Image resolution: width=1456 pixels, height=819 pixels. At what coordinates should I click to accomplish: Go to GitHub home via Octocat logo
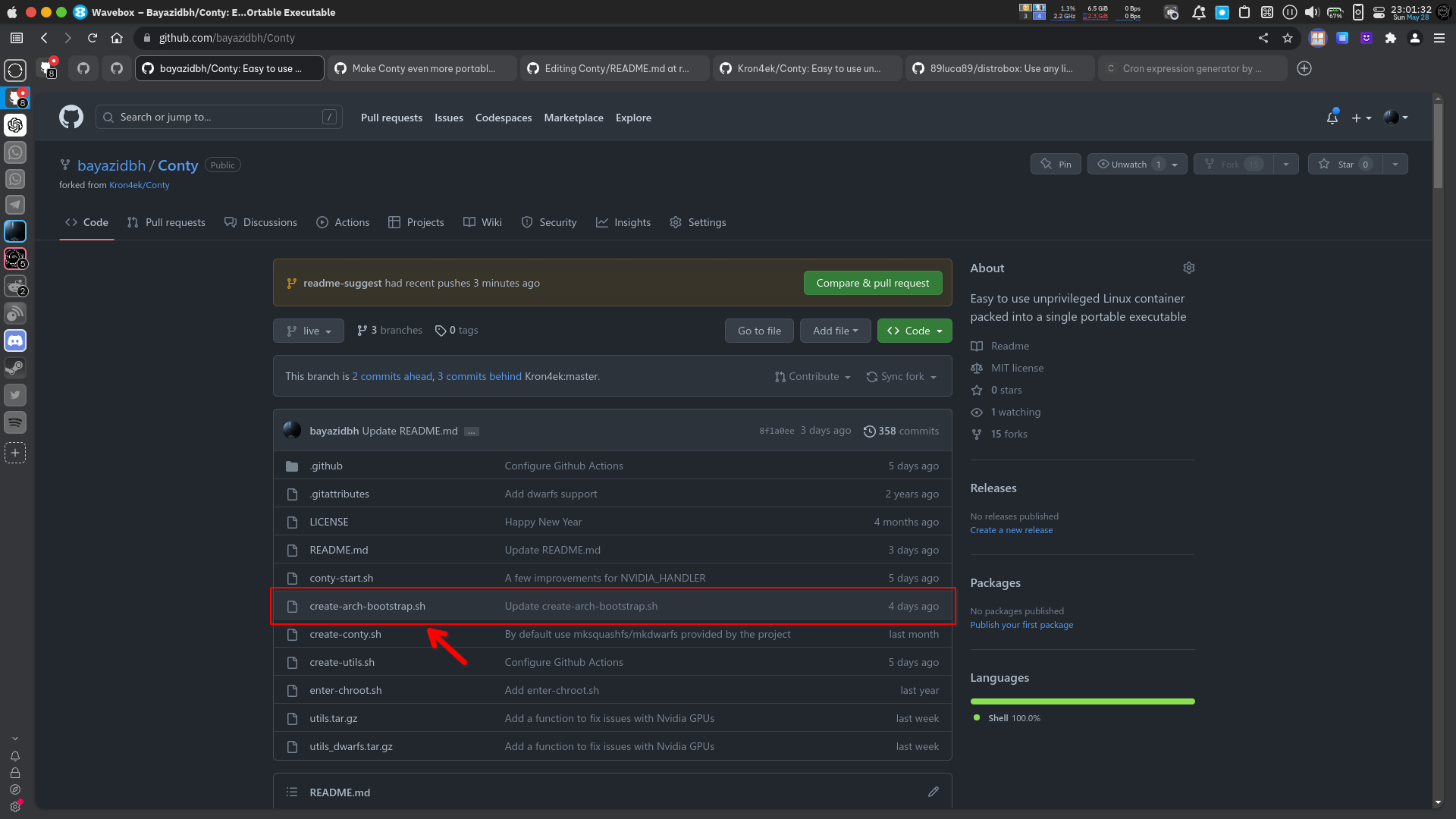point(71,117)
